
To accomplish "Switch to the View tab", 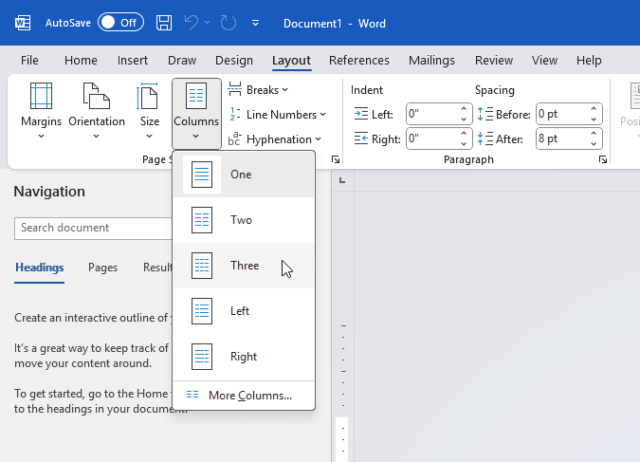I will pyautogui.click(x=544, y=60).
